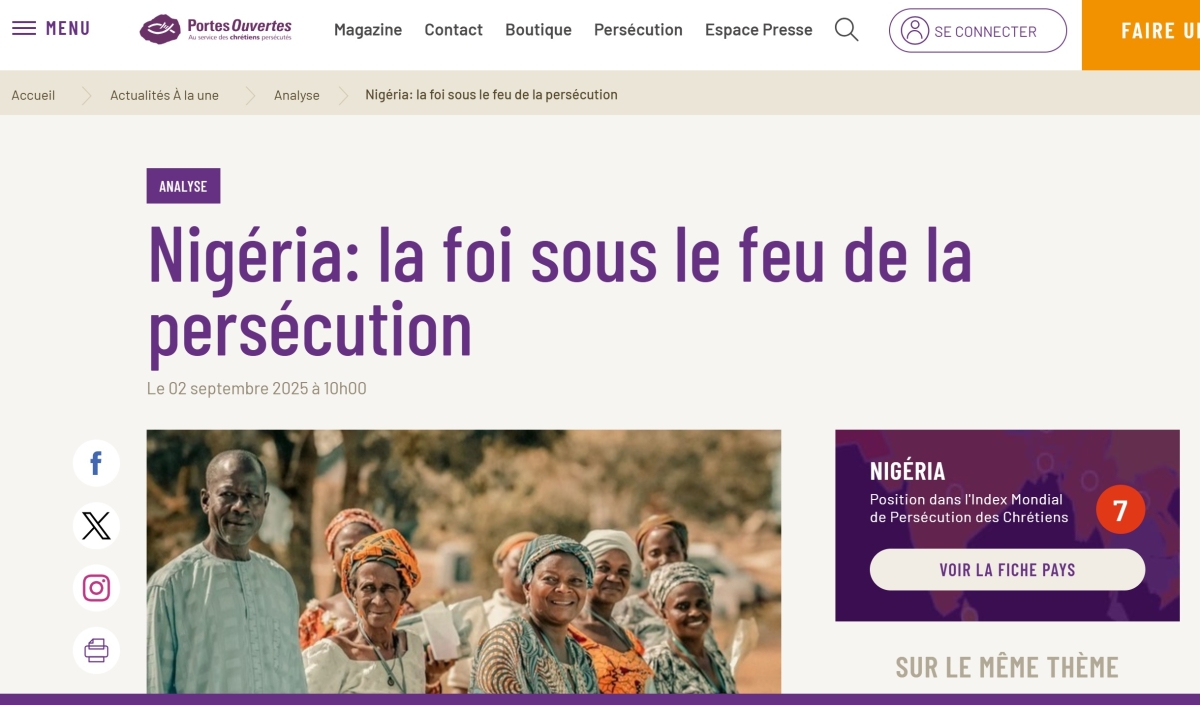
Task: Go to Accueil breadcrumb link
Action: 33,95
